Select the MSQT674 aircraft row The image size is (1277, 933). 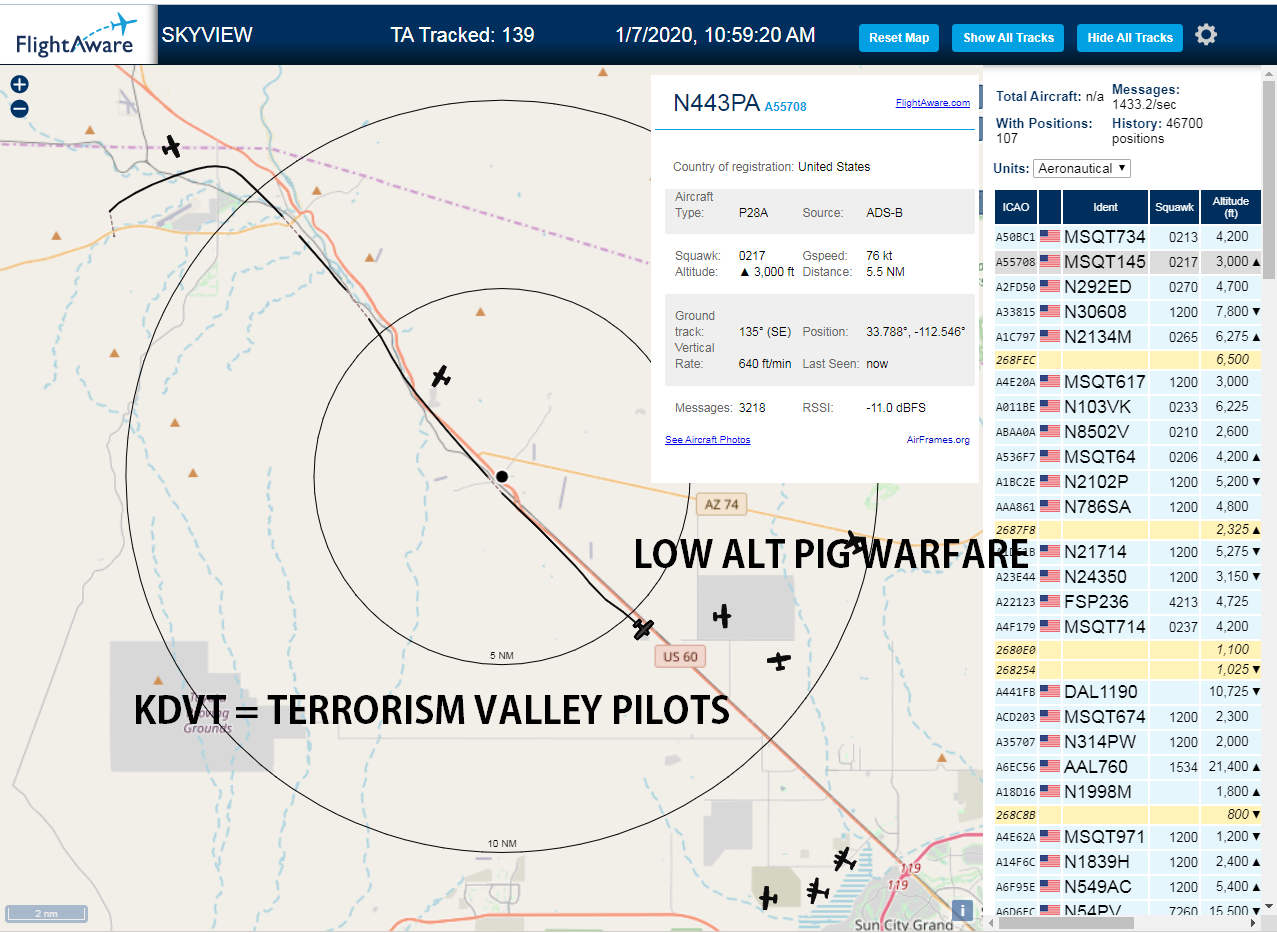1128,717
